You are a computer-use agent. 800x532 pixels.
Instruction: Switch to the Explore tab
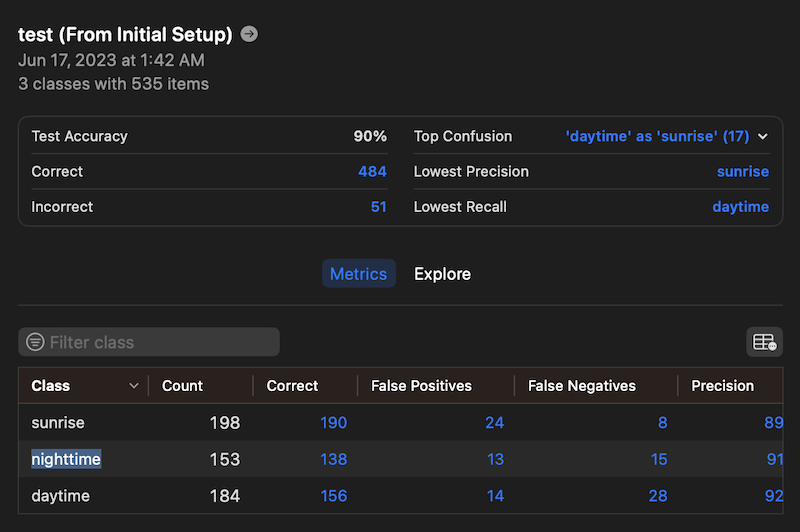[442, 274]
